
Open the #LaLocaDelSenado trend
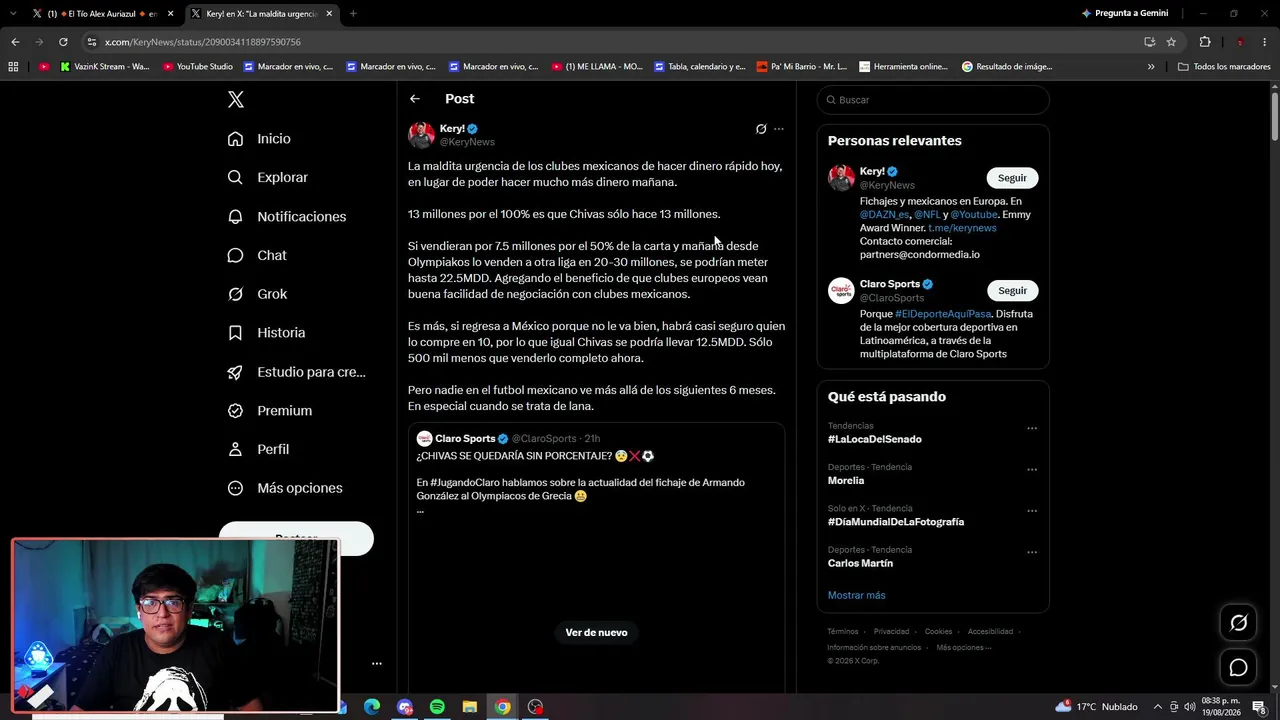coord(875,439)
